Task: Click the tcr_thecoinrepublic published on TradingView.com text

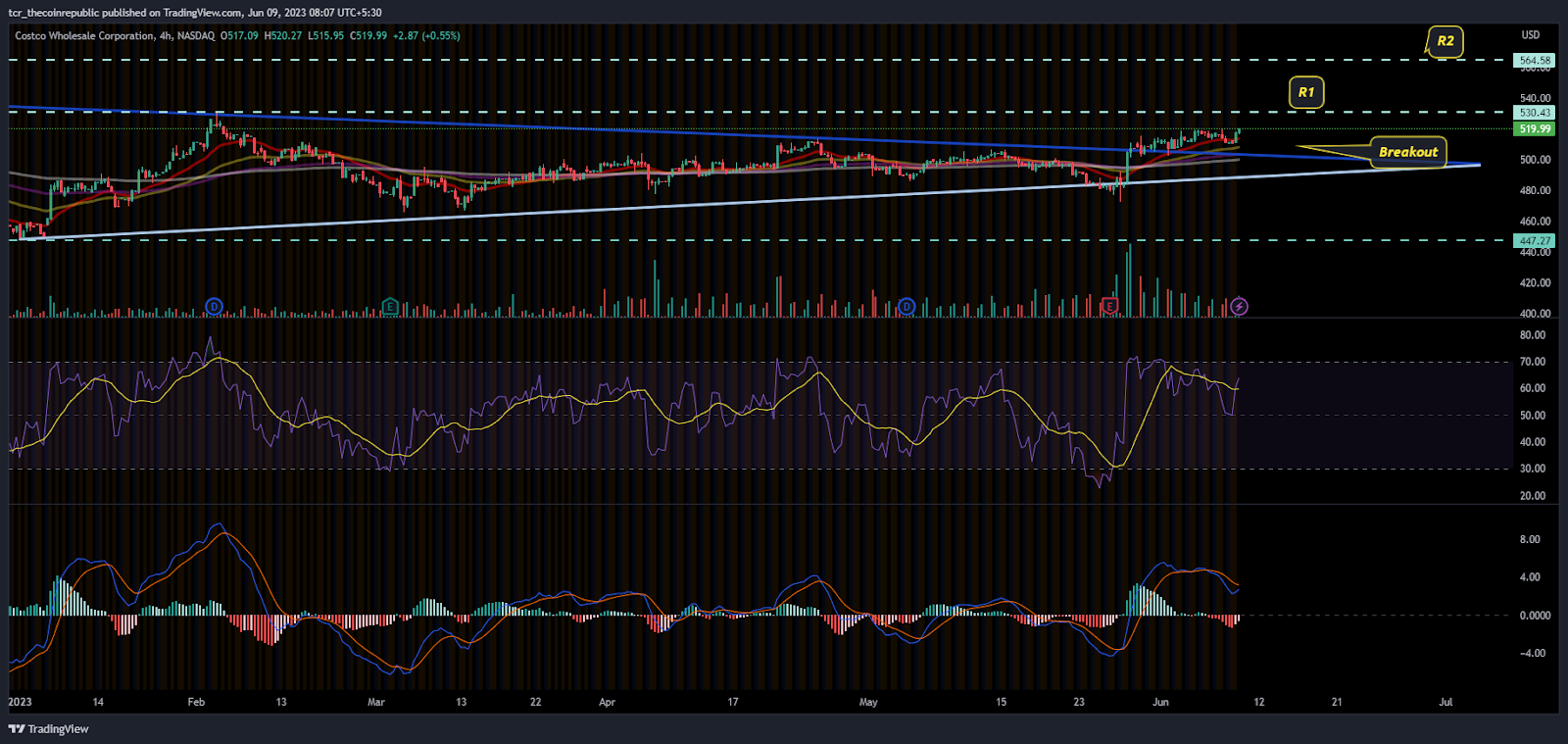Action: click(x=125, y=13)
